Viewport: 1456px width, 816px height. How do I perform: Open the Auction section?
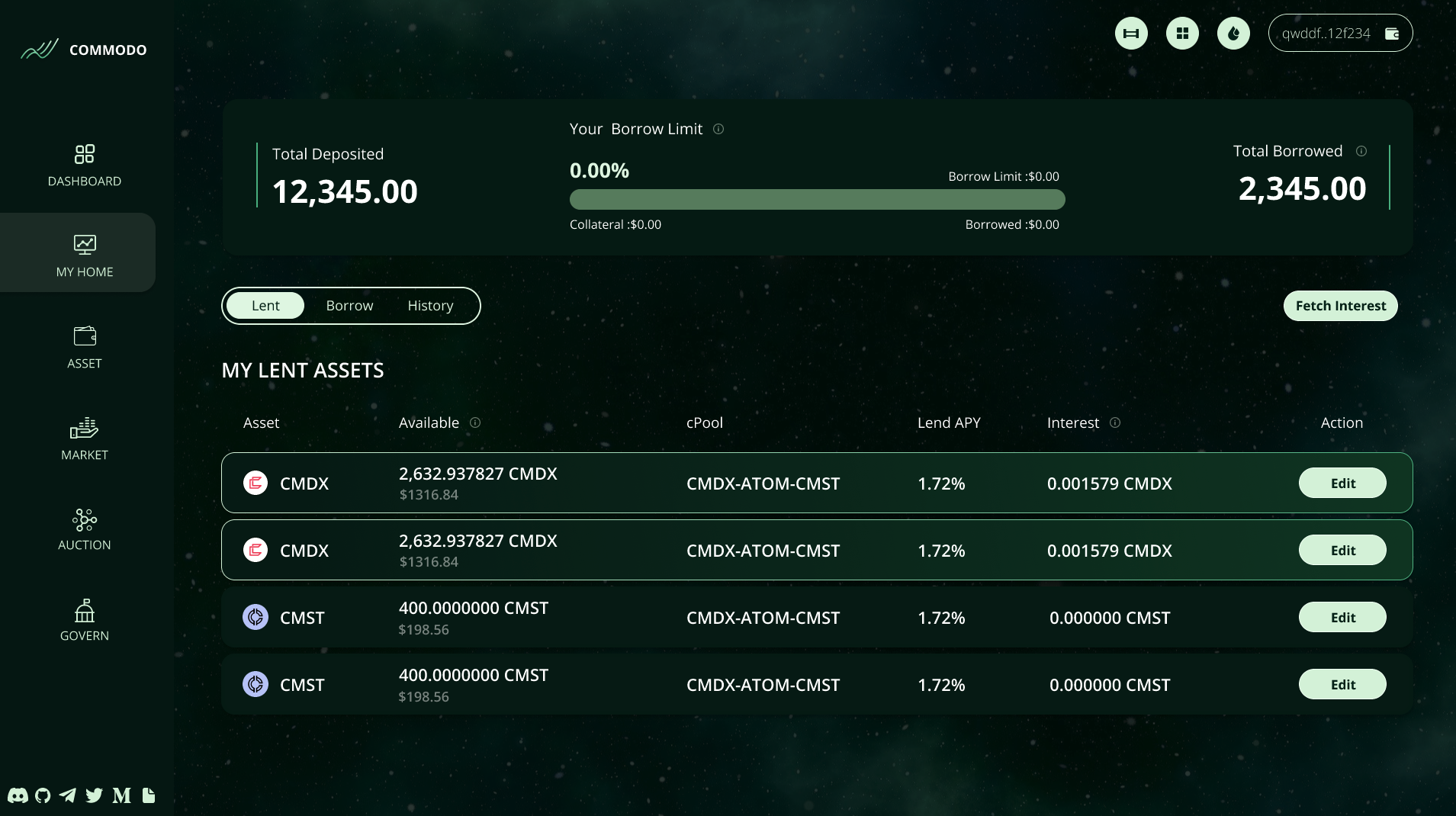84,528
